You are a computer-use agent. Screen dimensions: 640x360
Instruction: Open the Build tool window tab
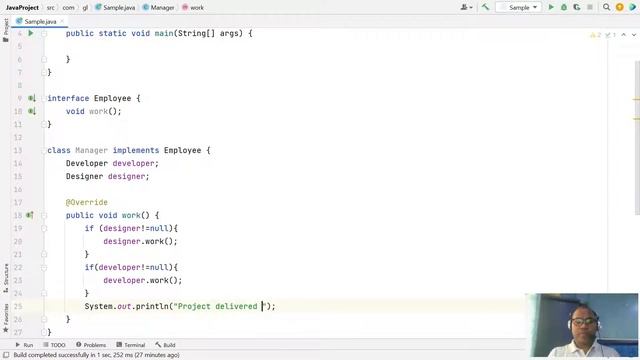(x=165, y=345)
